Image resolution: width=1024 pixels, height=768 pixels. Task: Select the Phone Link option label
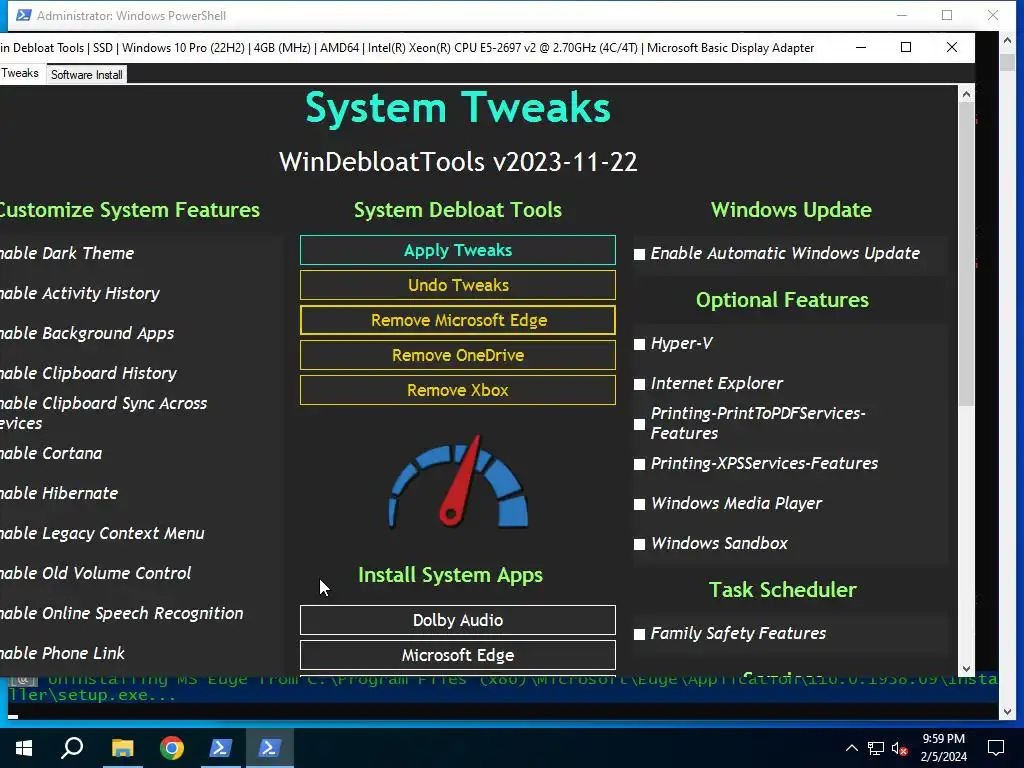tap(62, 653)
